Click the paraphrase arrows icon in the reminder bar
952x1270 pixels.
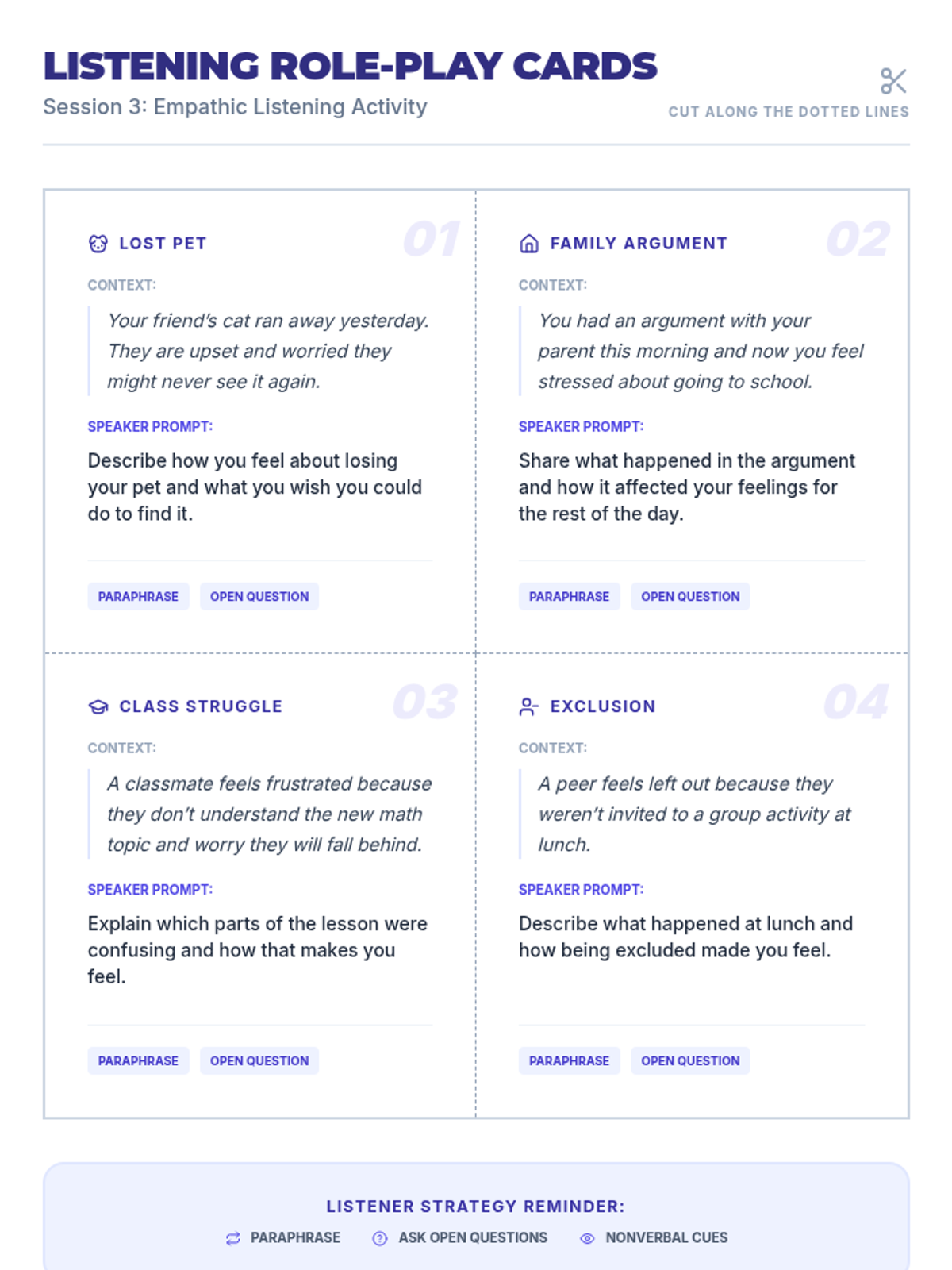(233, 1238)
